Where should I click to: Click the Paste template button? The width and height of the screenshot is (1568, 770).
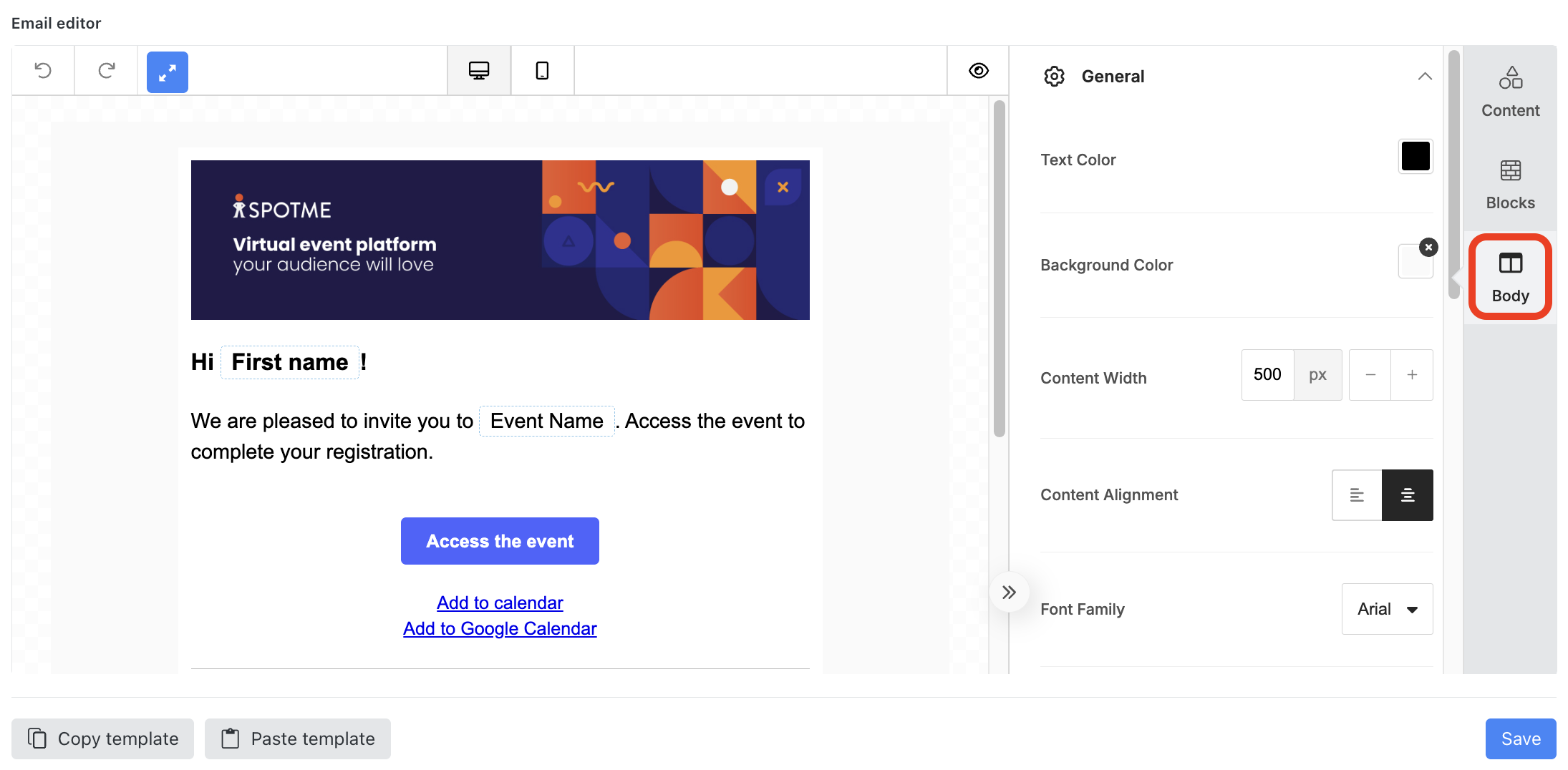[298, 739]
